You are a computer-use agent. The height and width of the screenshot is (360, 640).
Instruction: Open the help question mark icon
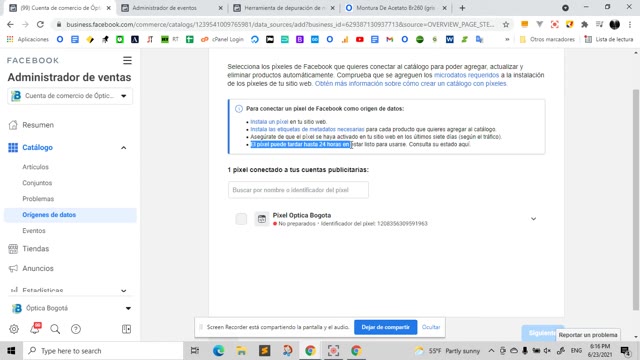pyautogui.click(x=76, y=329)
